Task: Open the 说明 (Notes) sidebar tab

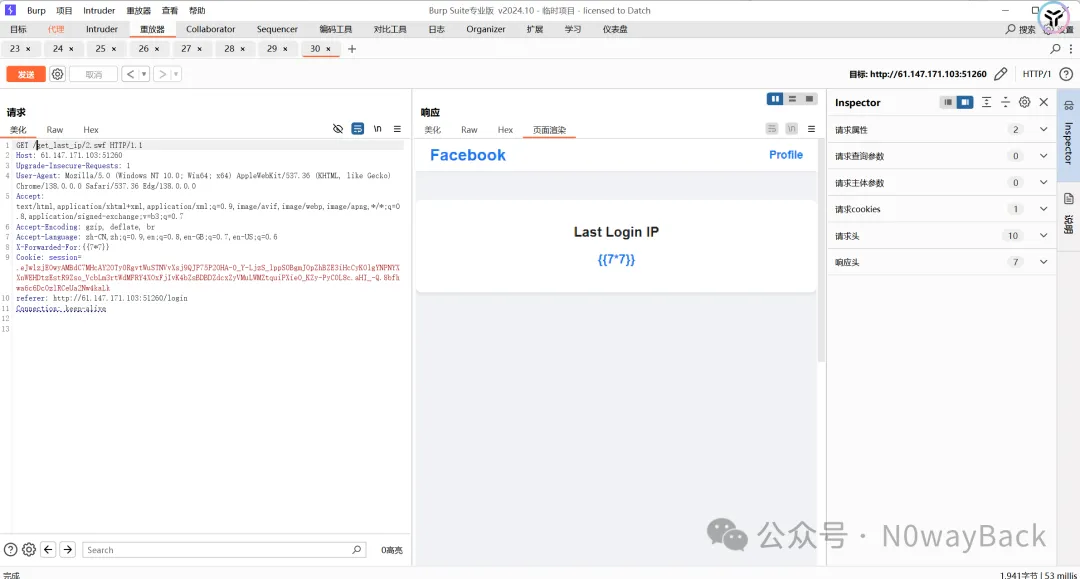Action: click(x=1068, y=214)
